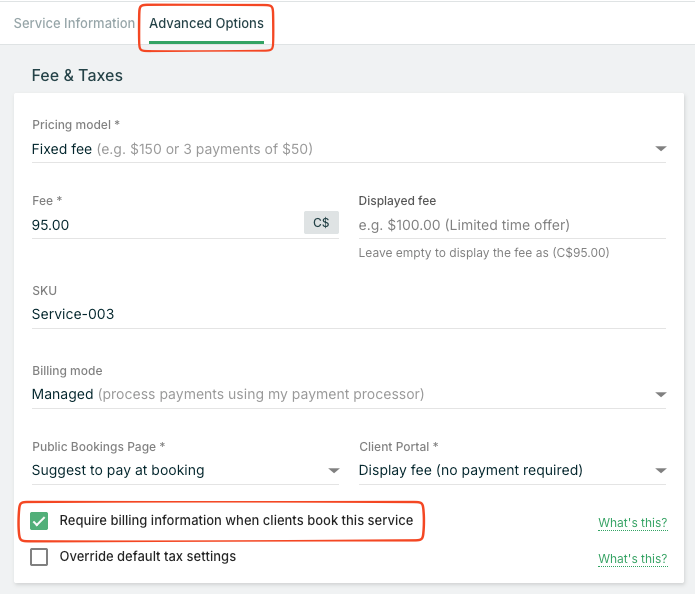Viewport: 695px width, 594px height.
Task: Open "What's this?" beside override tax settings
Action: pyautogui.click(x=632, y=558)
